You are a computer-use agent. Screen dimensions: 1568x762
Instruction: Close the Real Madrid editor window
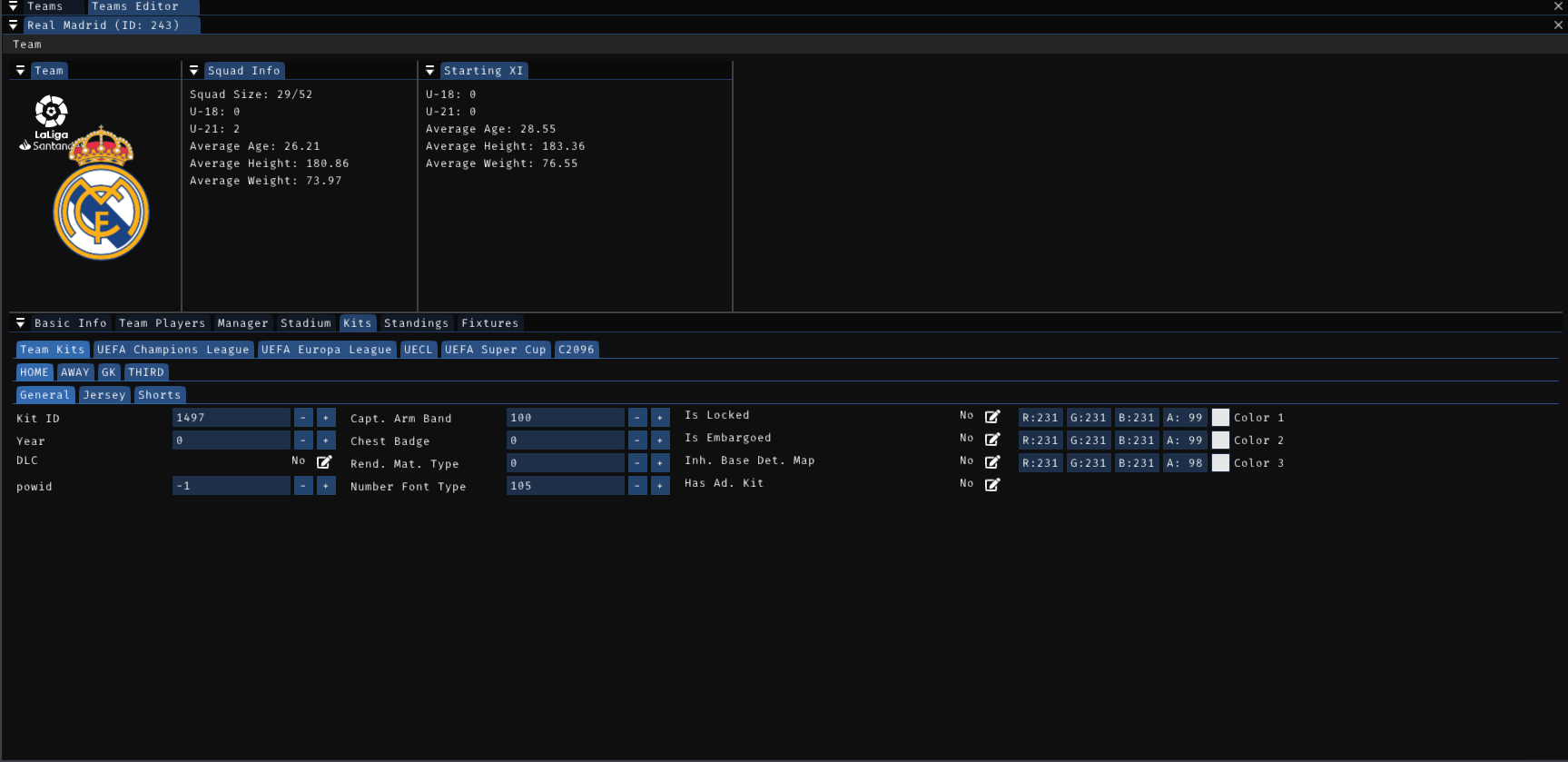[1558, 25]
